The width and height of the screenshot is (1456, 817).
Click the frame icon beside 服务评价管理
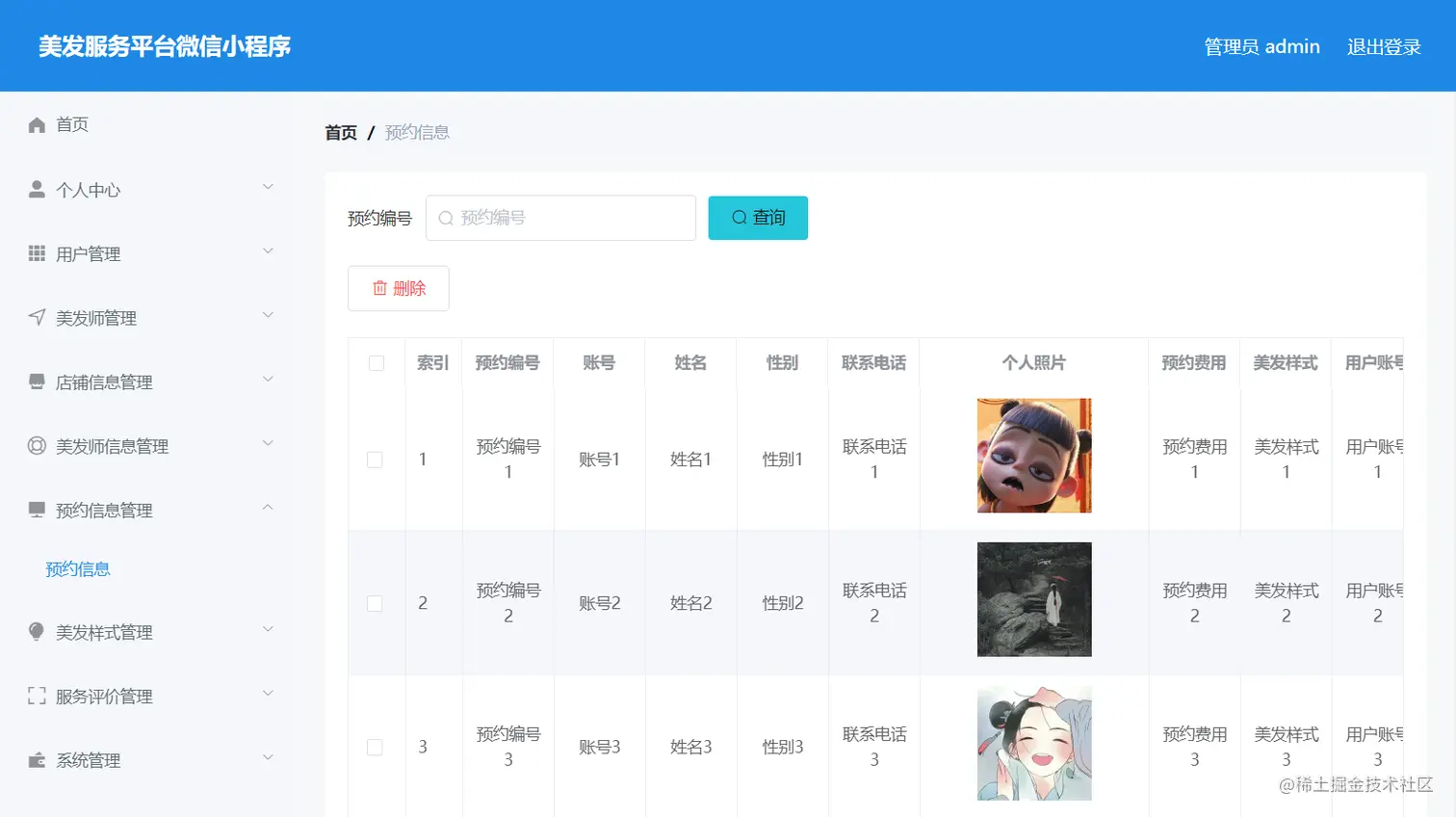tap(37, 696)
